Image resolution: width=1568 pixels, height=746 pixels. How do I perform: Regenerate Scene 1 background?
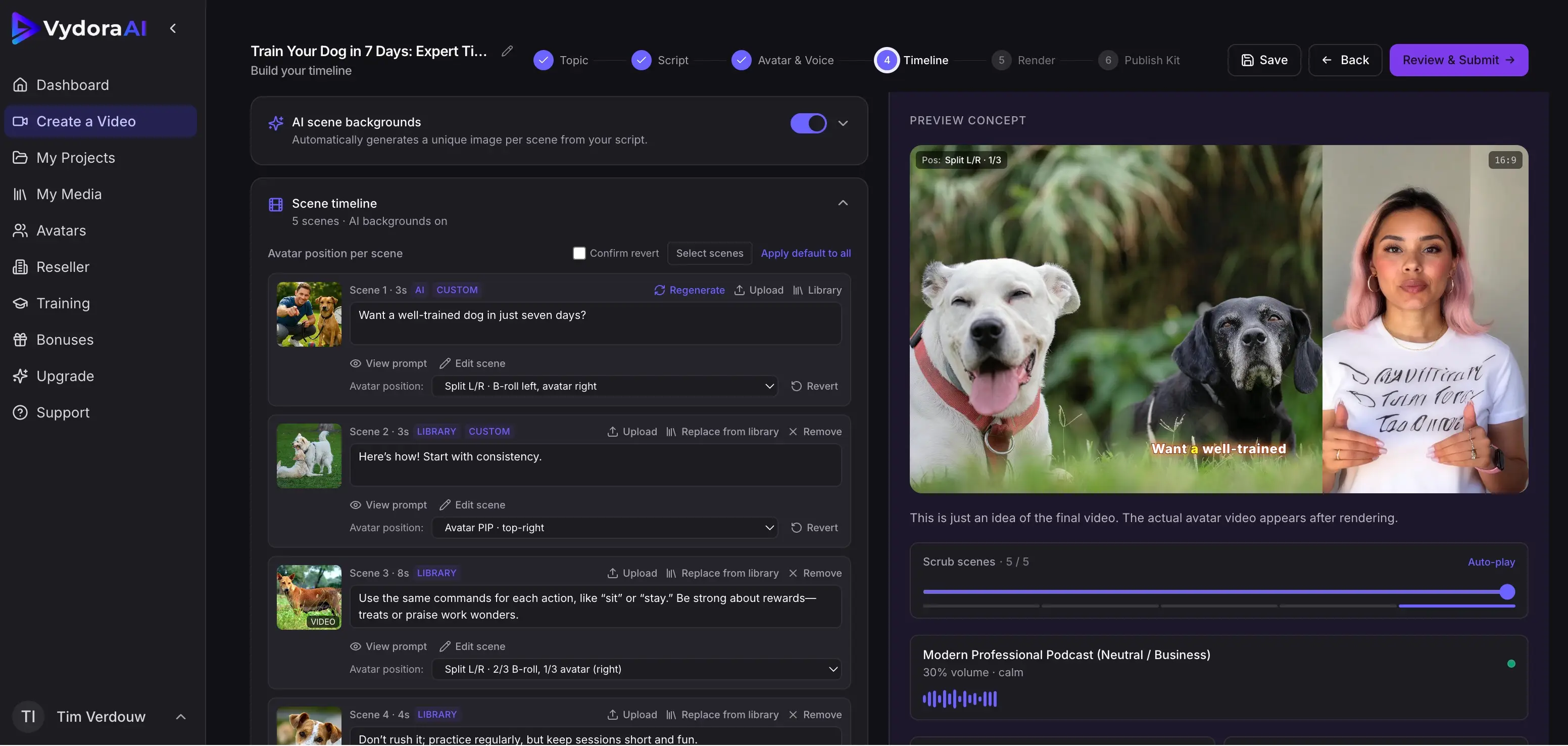click(x=690, y=291)
